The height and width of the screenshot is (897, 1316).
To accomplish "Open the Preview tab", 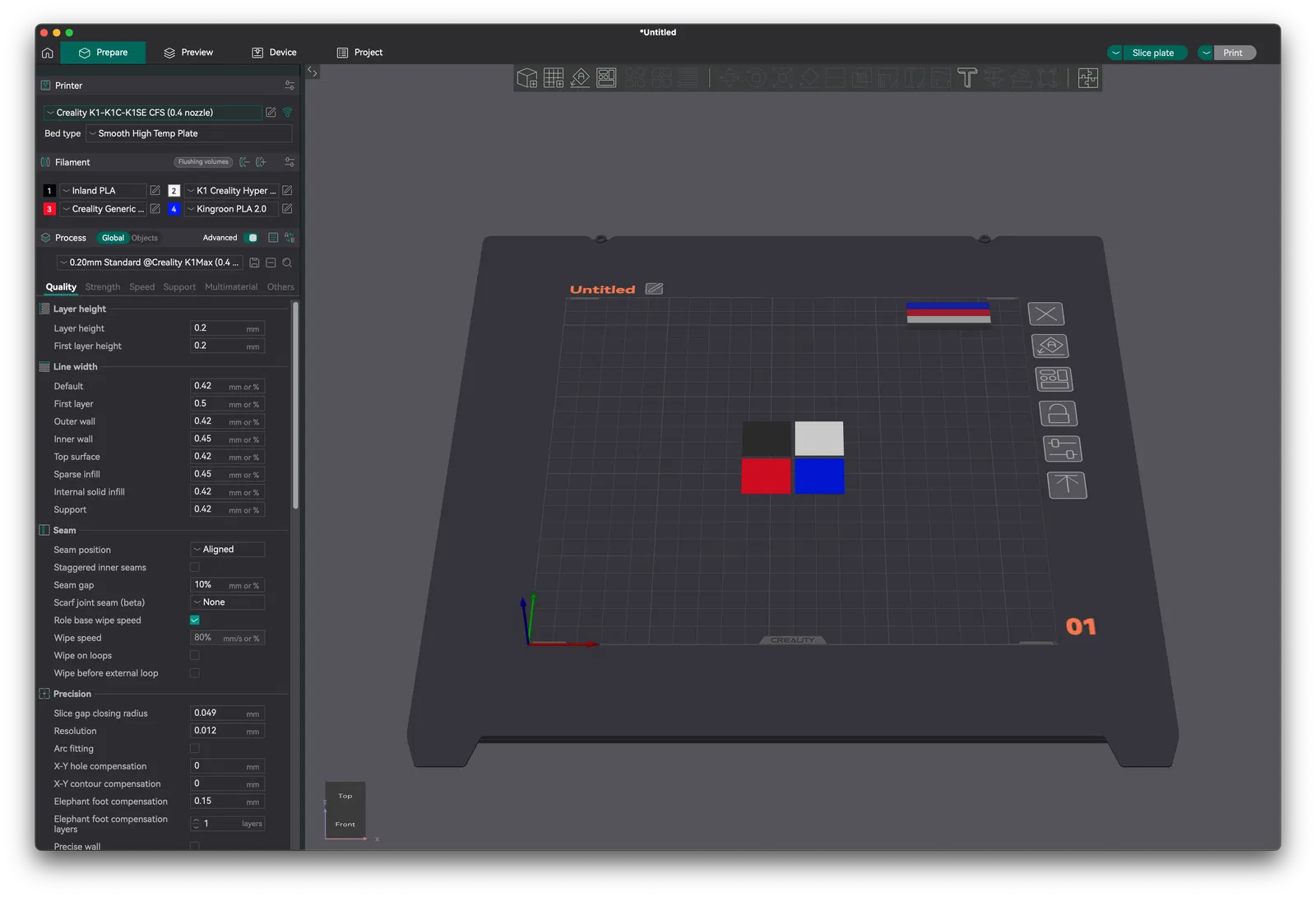I will [x=188, y=53].
